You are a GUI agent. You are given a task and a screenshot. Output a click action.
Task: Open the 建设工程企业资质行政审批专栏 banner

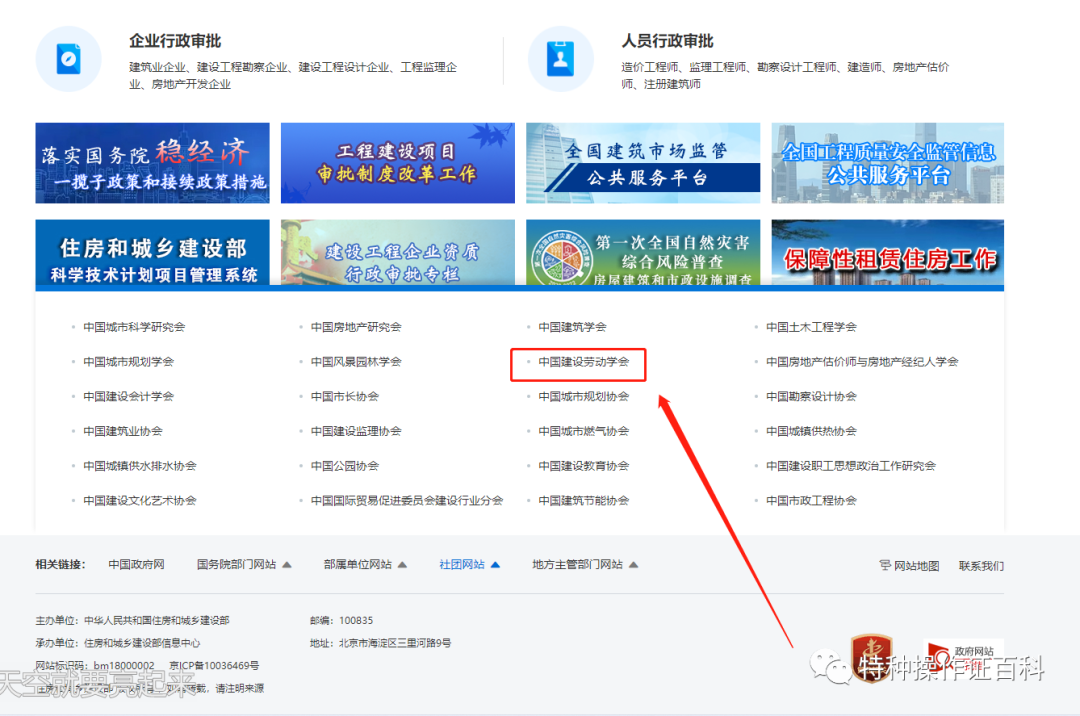pos(397,253)
